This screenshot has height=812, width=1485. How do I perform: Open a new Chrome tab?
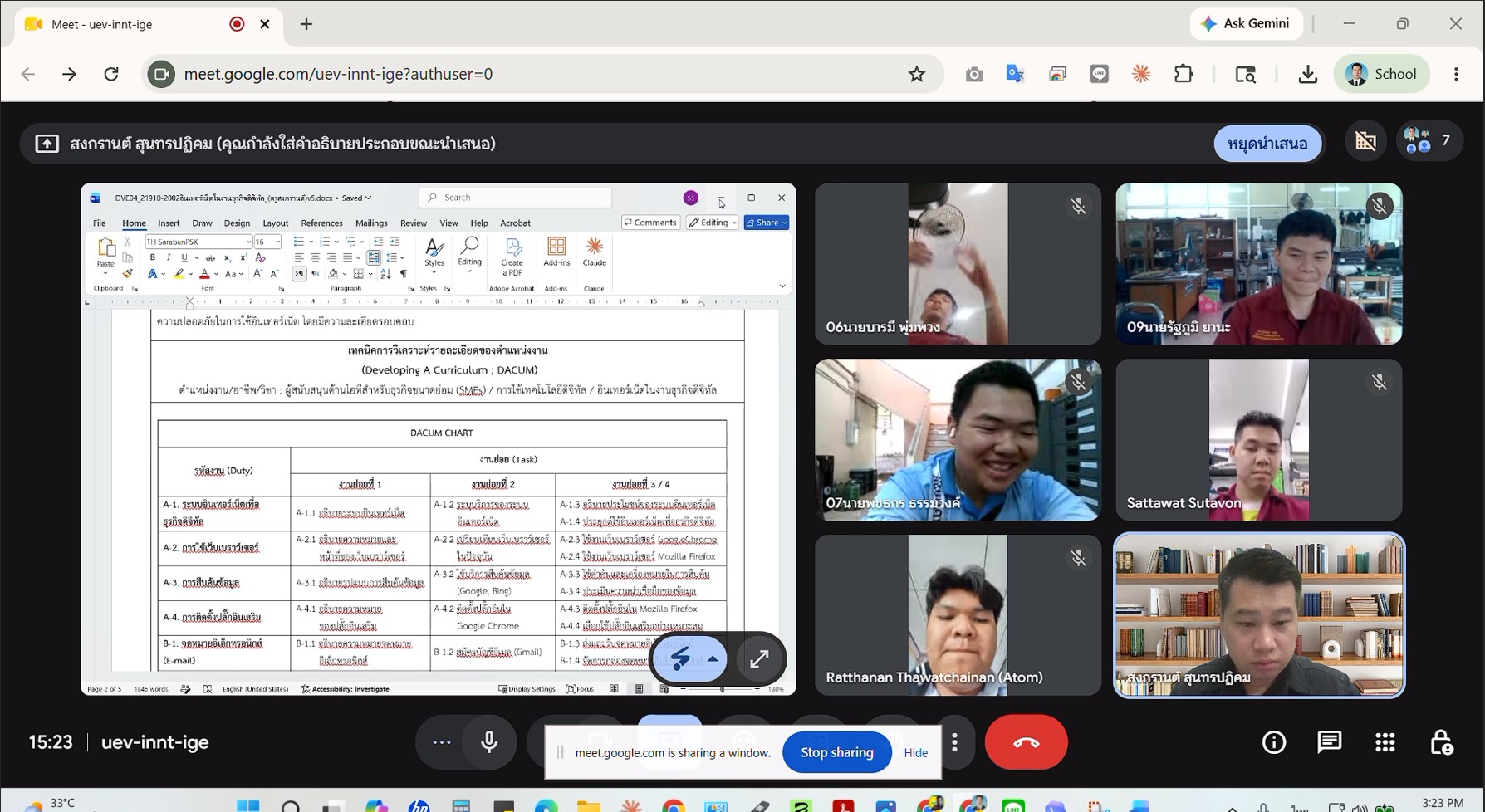pyautogui.click(x=306, y=24)
